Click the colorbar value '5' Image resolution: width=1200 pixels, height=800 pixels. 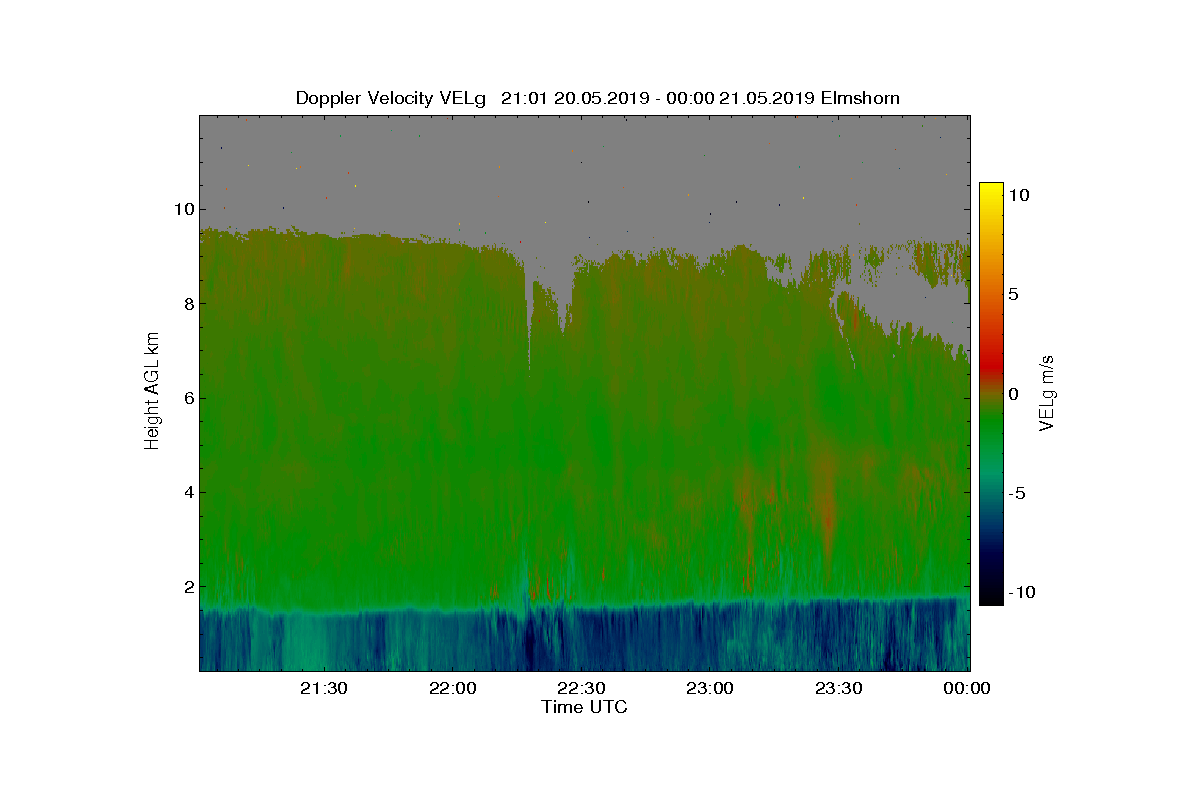[x=1013, y=295]
